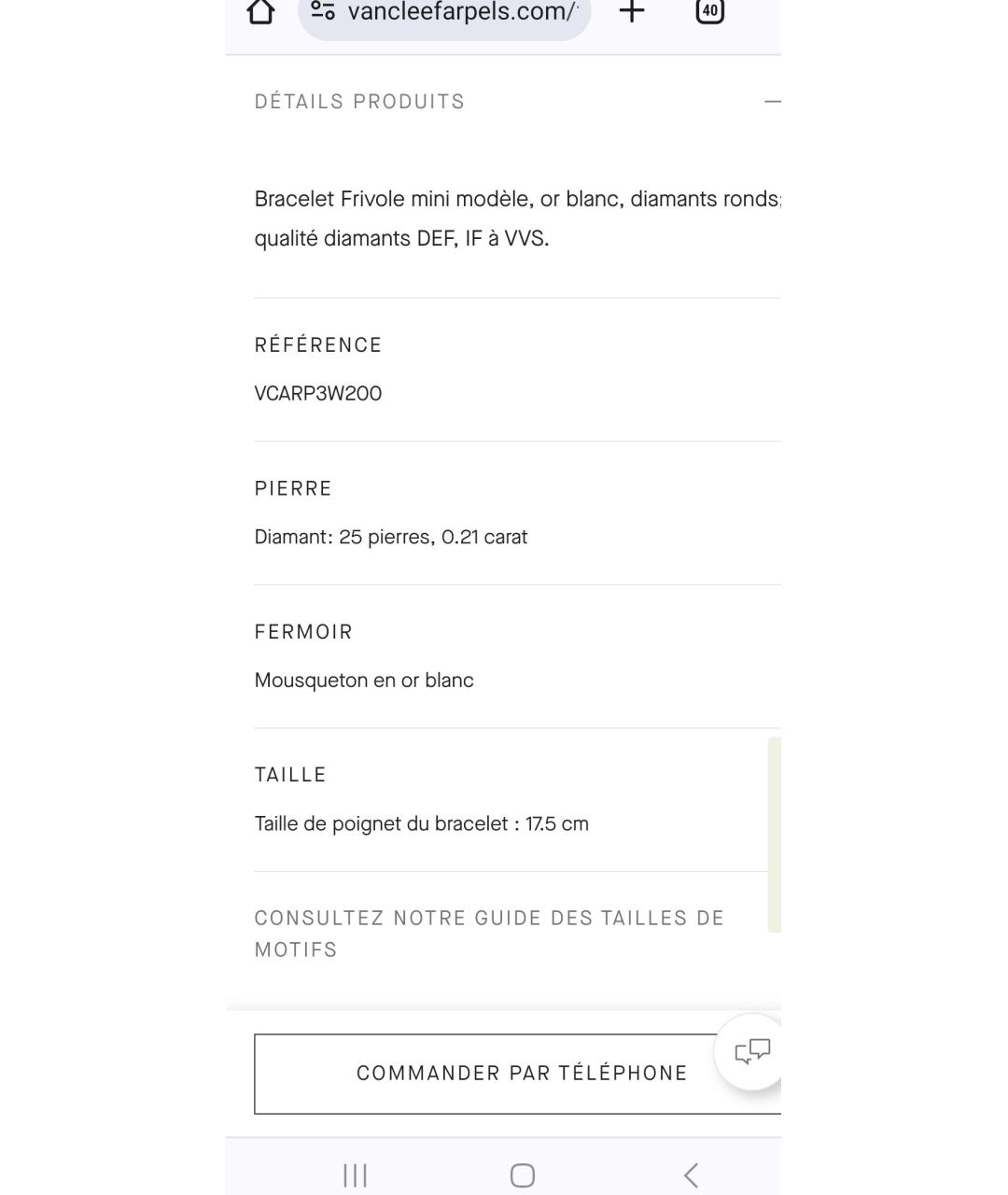Image resolution: width=1008 pixels, height=1195 pixels.
Task: Tap the Diamant 25 pierres text
Action: pos(391,538)
